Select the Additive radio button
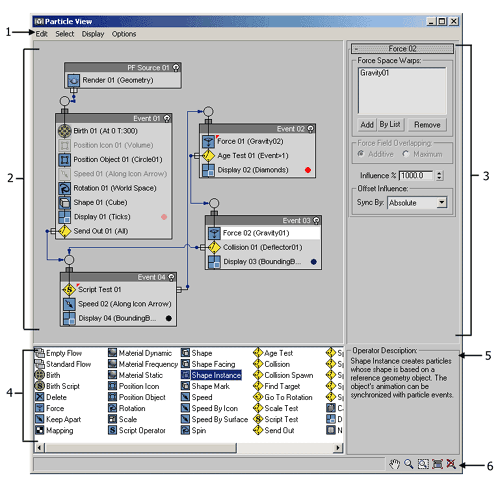500x480 pixels. [x=361, y=154]
